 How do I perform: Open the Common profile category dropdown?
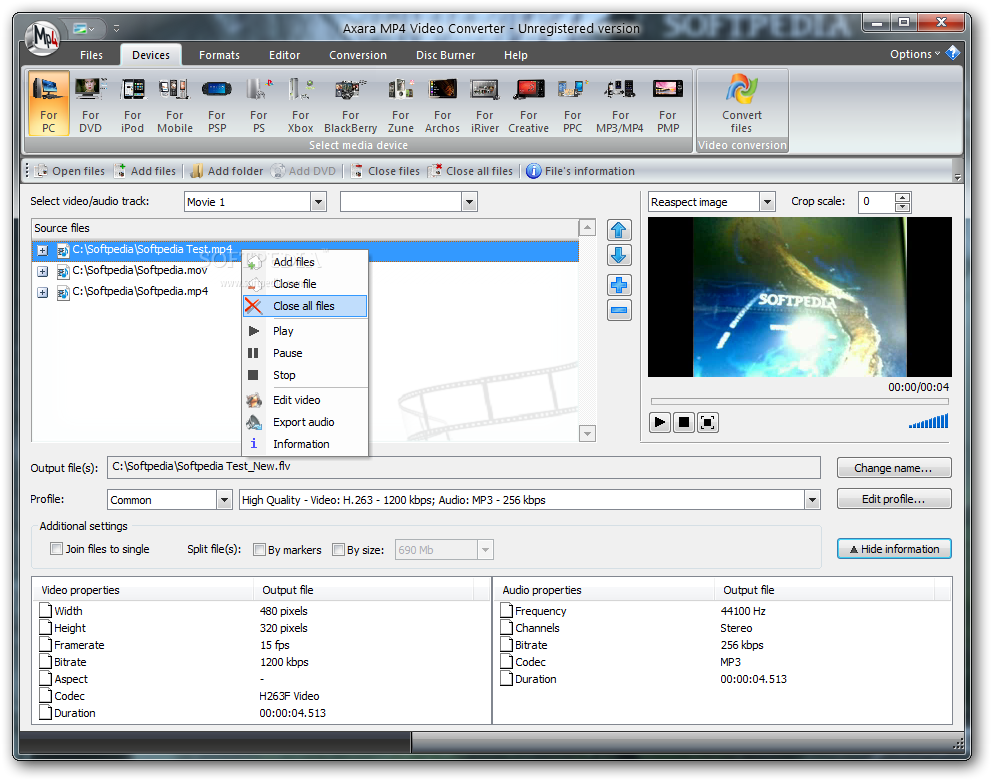click(x=224, y=500)
